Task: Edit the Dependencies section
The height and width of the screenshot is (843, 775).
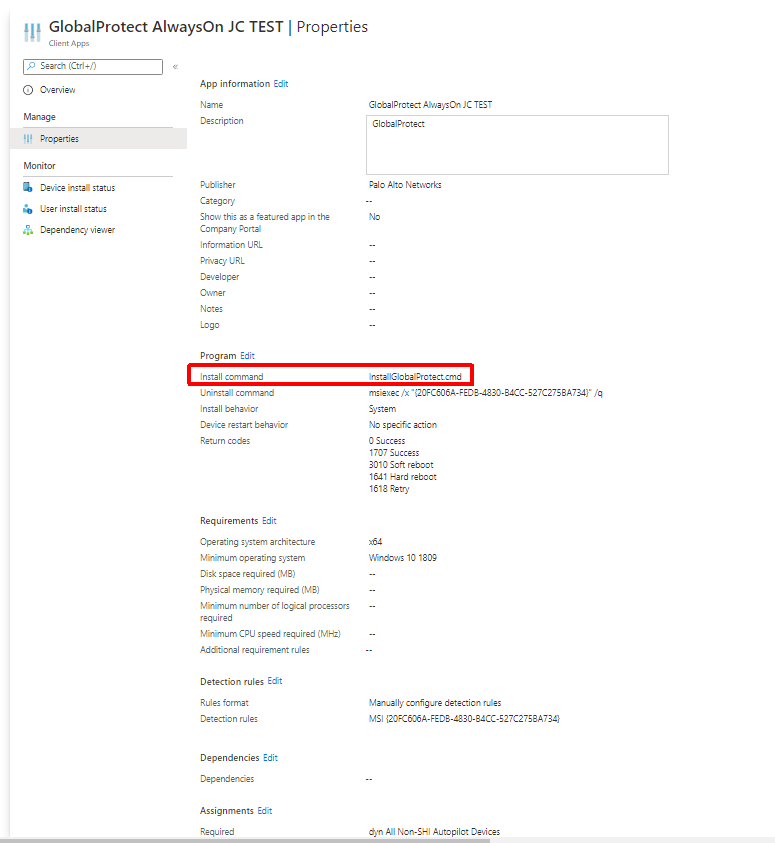Action: pyautogui.click(x=270, y=758)
